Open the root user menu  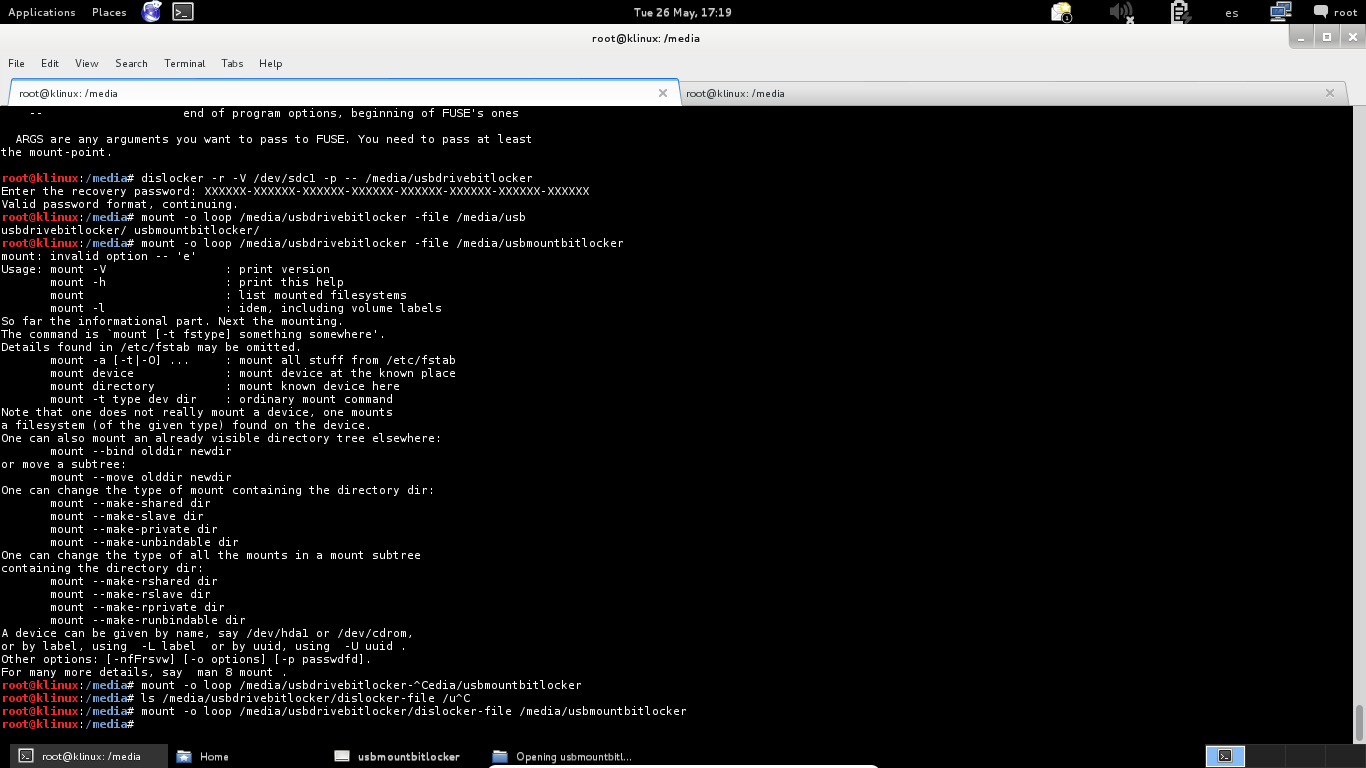[x=1345, y=12]
